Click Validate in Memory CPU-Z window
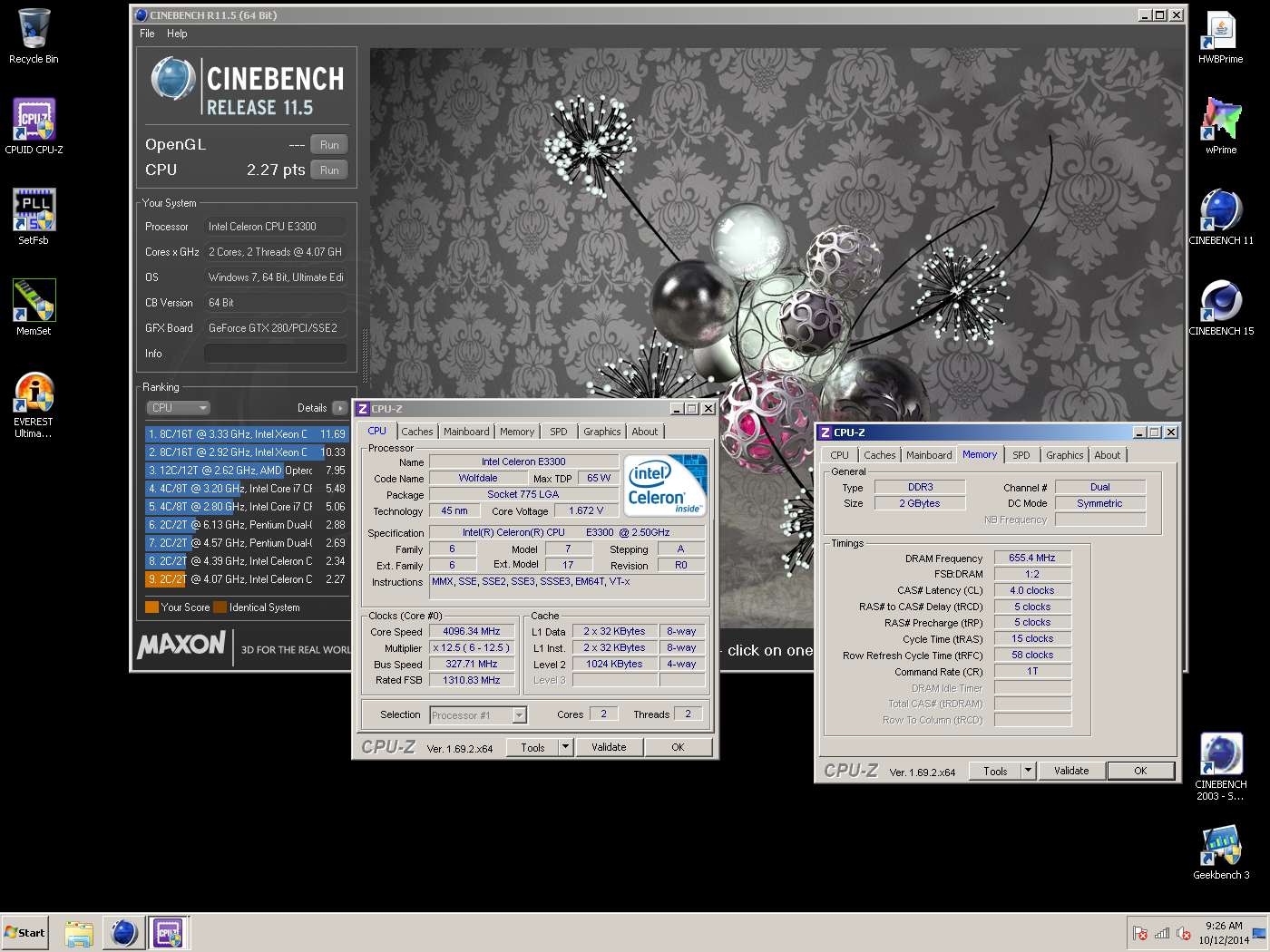Screen dimensions: 1270x952 (1071, 771)
